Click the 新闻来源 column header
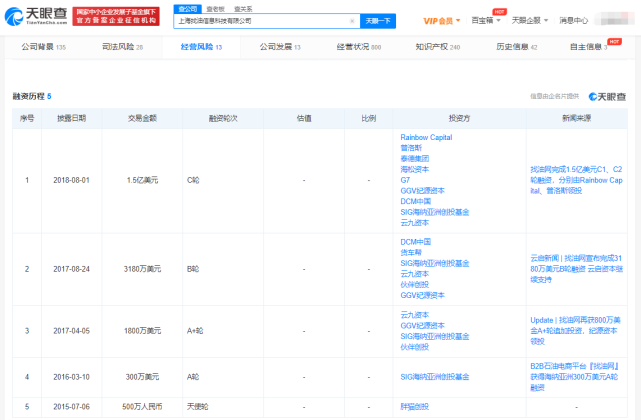Viewport: 641px width, 420px height. pyautogui.click(x=576, y=118)
